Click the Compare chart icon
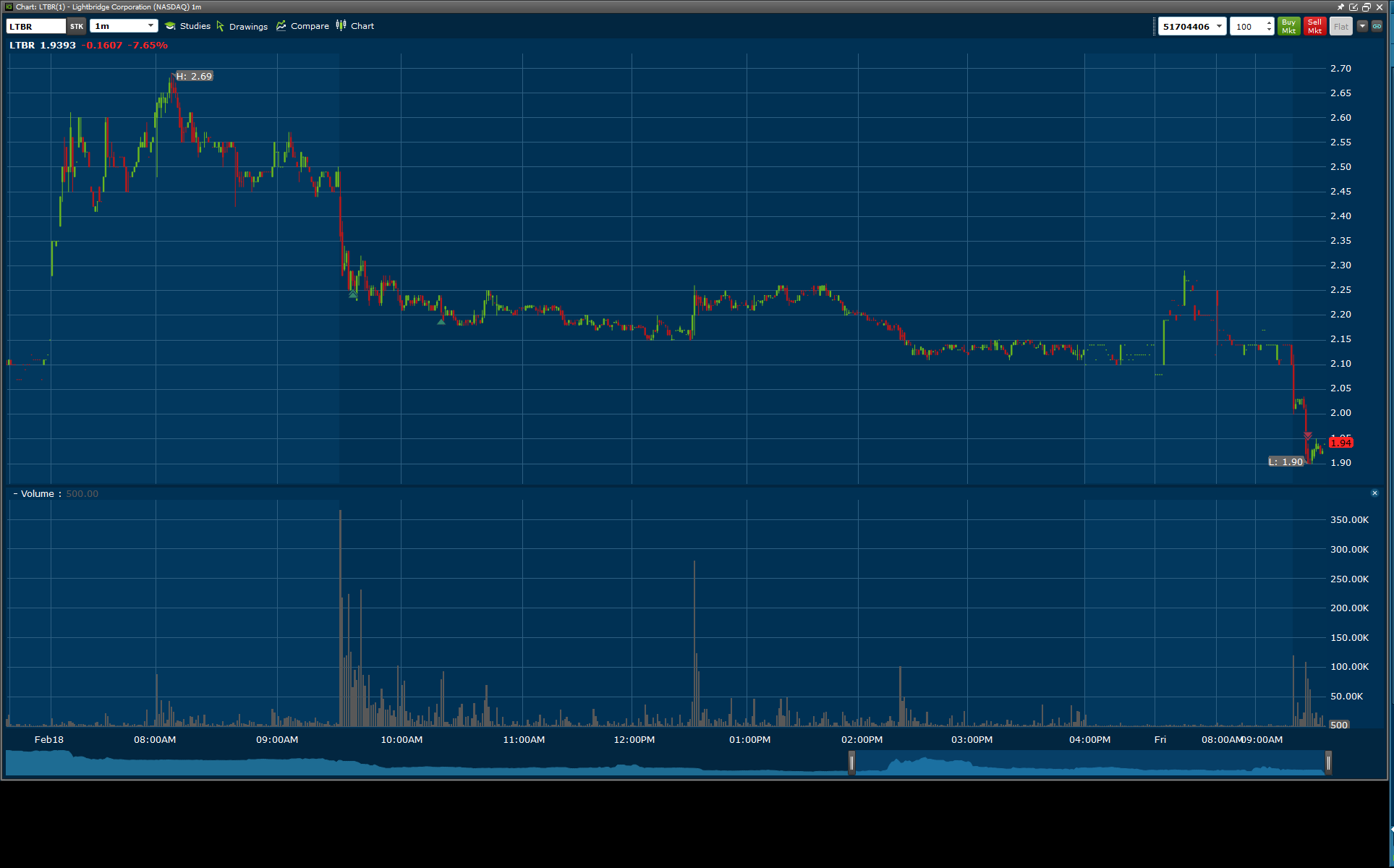The width and height of the screenshot is (1394, 868). coord(281,26)
